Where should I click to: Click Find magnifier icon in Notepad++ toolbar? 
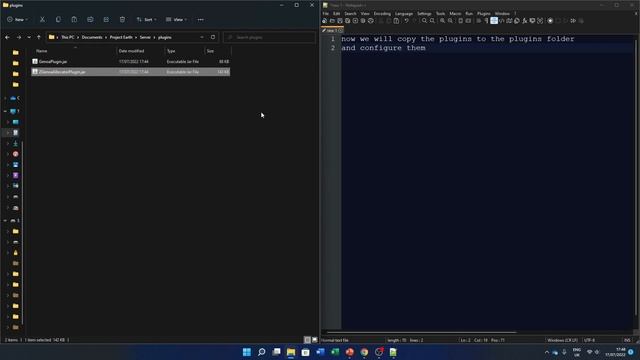coord(424,20)
